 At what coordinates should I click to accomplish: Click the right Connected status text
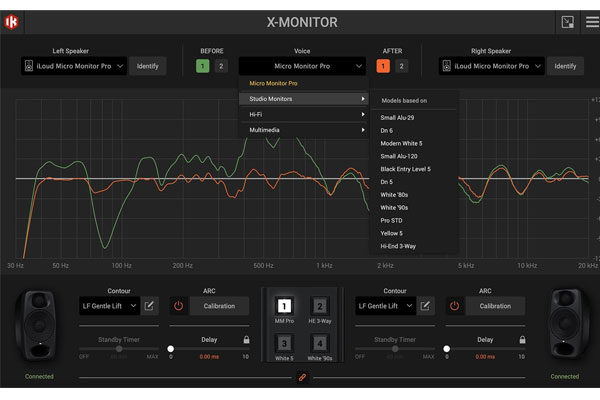click(x=565, y=376)
